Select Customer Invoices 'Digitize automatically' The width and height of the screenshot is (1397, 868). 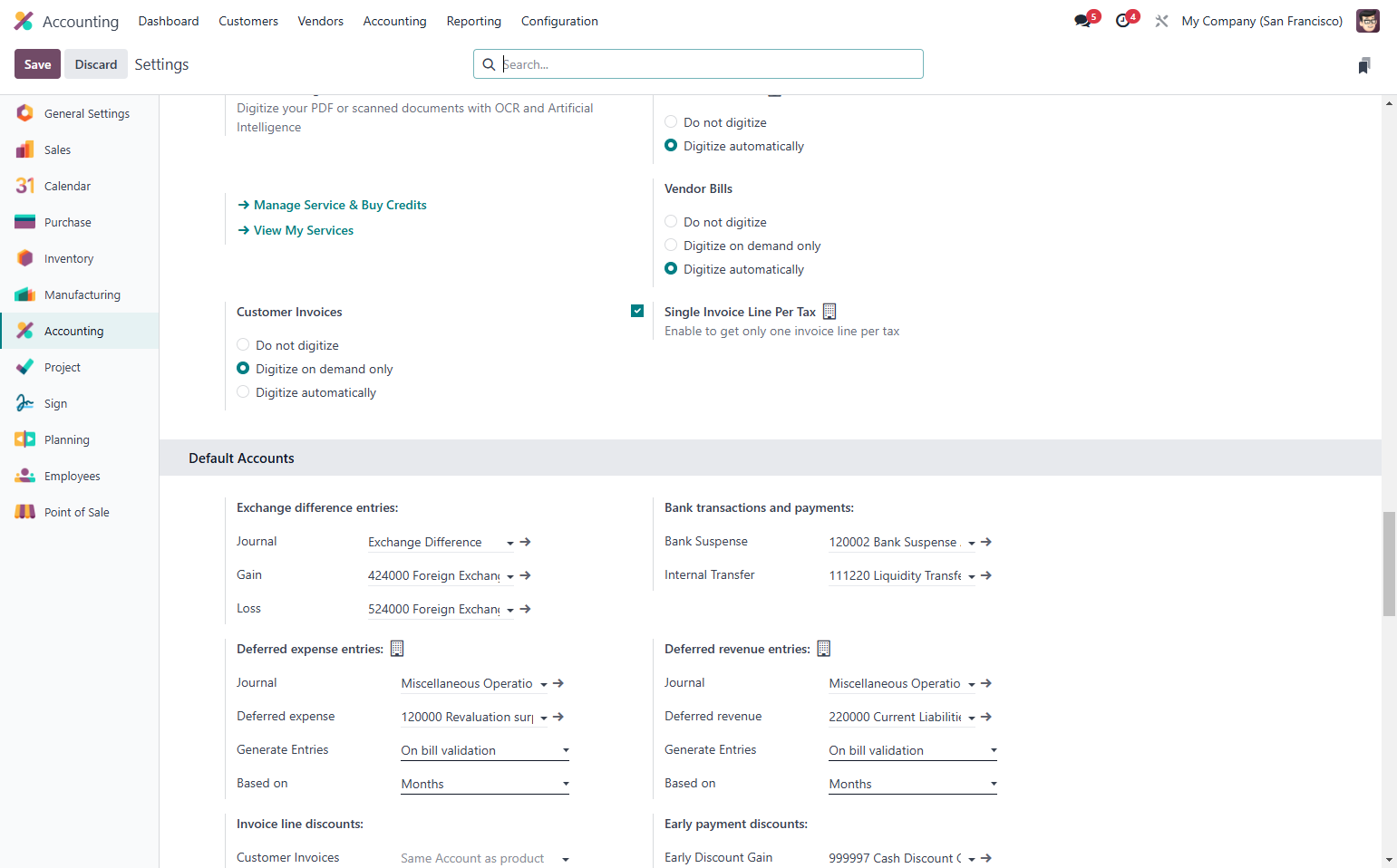click(243, 391)
